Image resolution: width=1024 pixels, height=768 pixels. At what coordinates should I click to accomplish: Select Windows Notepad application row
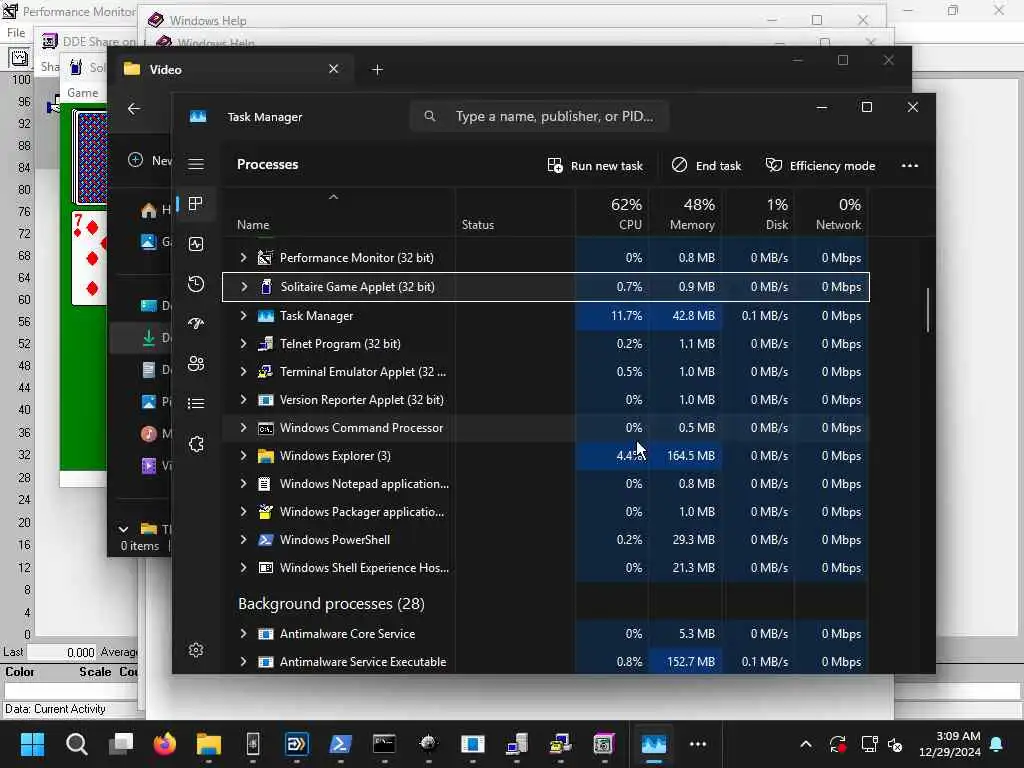[545, 484]
